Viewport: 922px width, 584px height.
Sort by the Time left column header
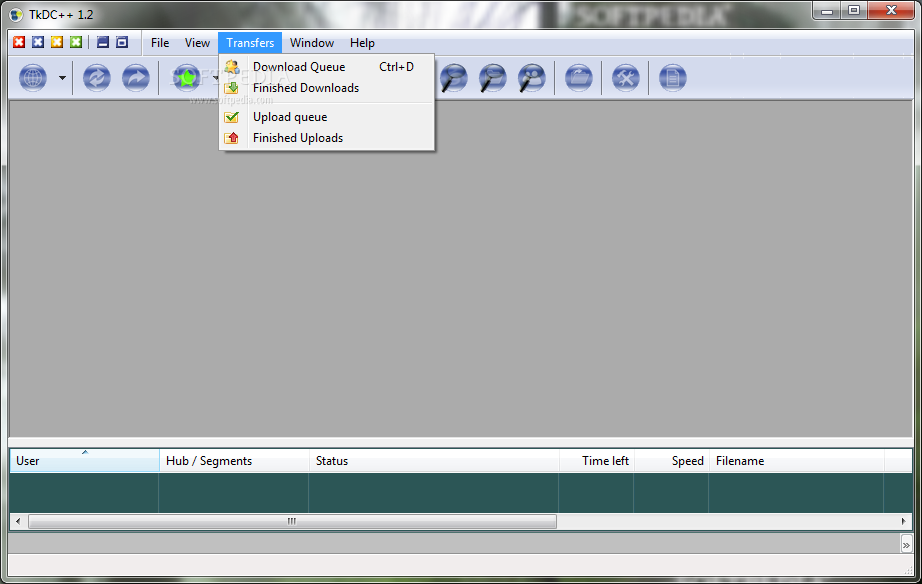click(597, 460)
